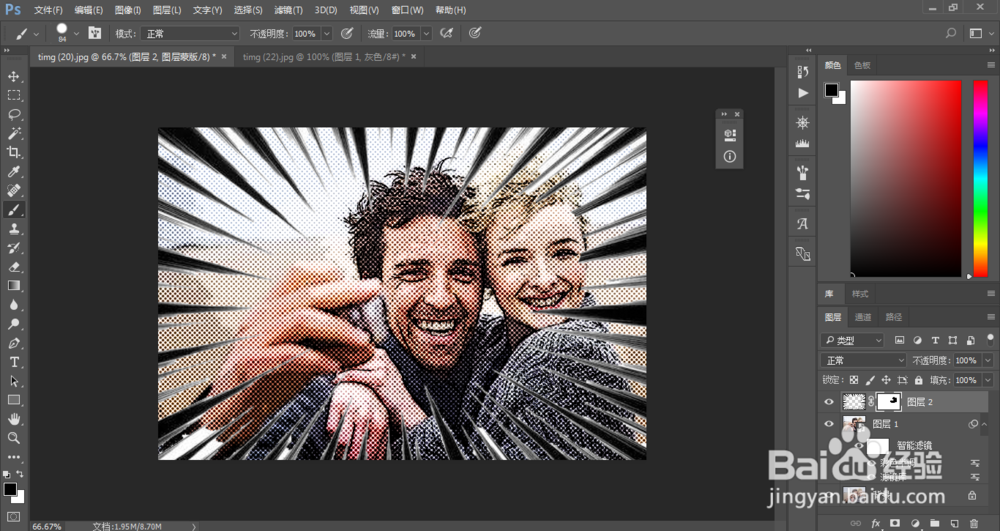1000x531 pixels.
Task: Toggle visibility of 智能滤镜
Action: click(859, 446)
